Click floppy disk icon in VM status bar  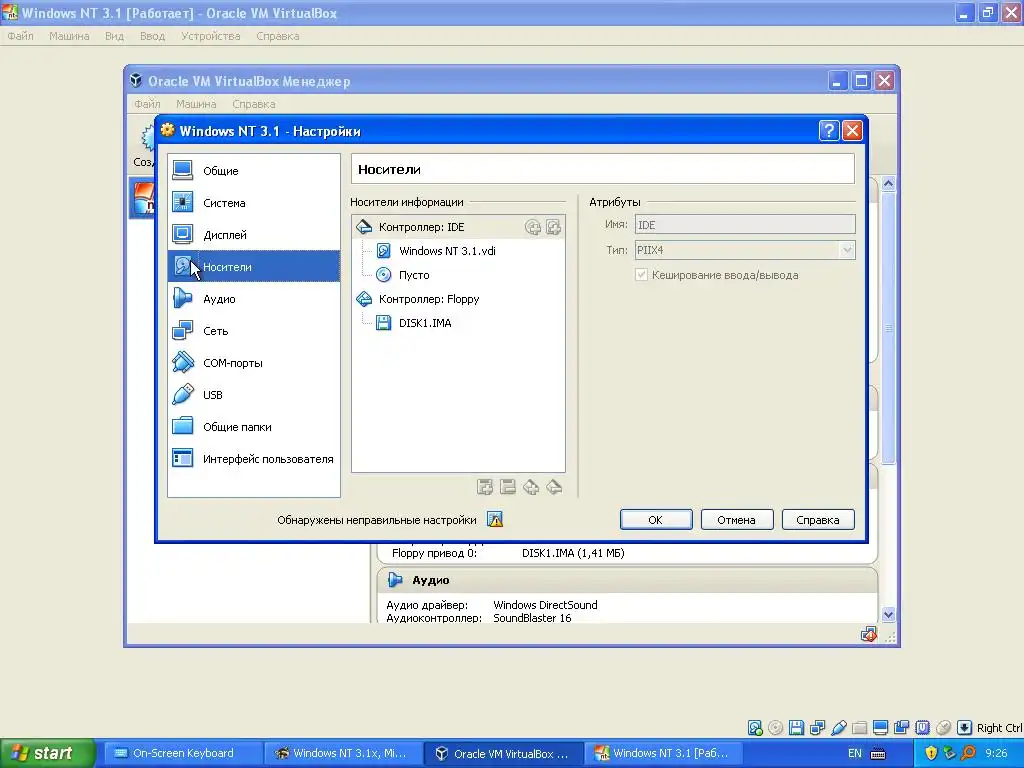796,728
